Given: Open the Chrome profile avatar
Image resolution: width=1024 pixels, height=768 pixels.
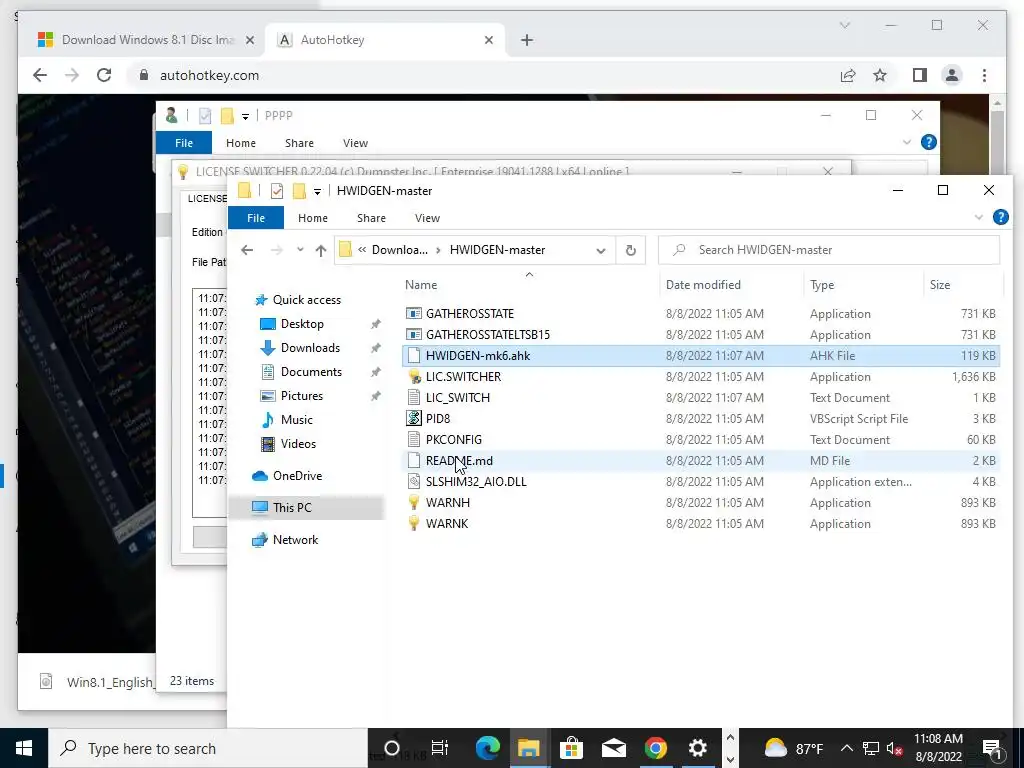Looking at the screenshot, I should click(x=952, y=75).
